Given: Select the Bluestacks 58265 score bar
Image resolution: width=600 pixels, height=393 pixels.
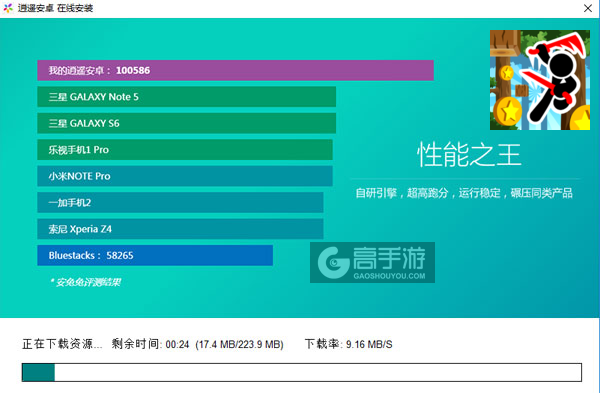Looking at the screenshot, I should (155, 255).
